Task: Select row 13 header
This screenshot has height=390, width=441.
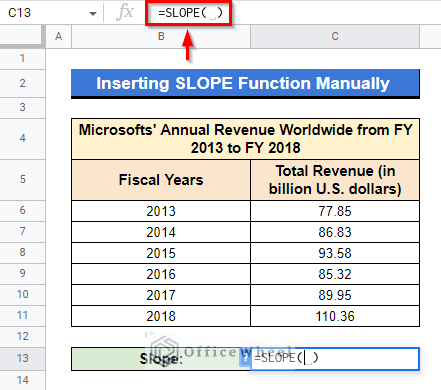Action: click(x=22, y=359)
